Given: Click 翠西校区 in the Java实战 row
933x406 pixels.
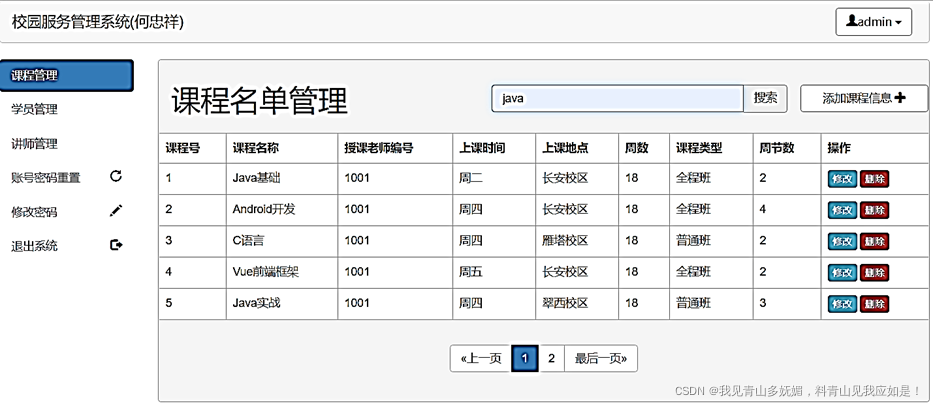Looking at the screenshot, I should [565, 303].
